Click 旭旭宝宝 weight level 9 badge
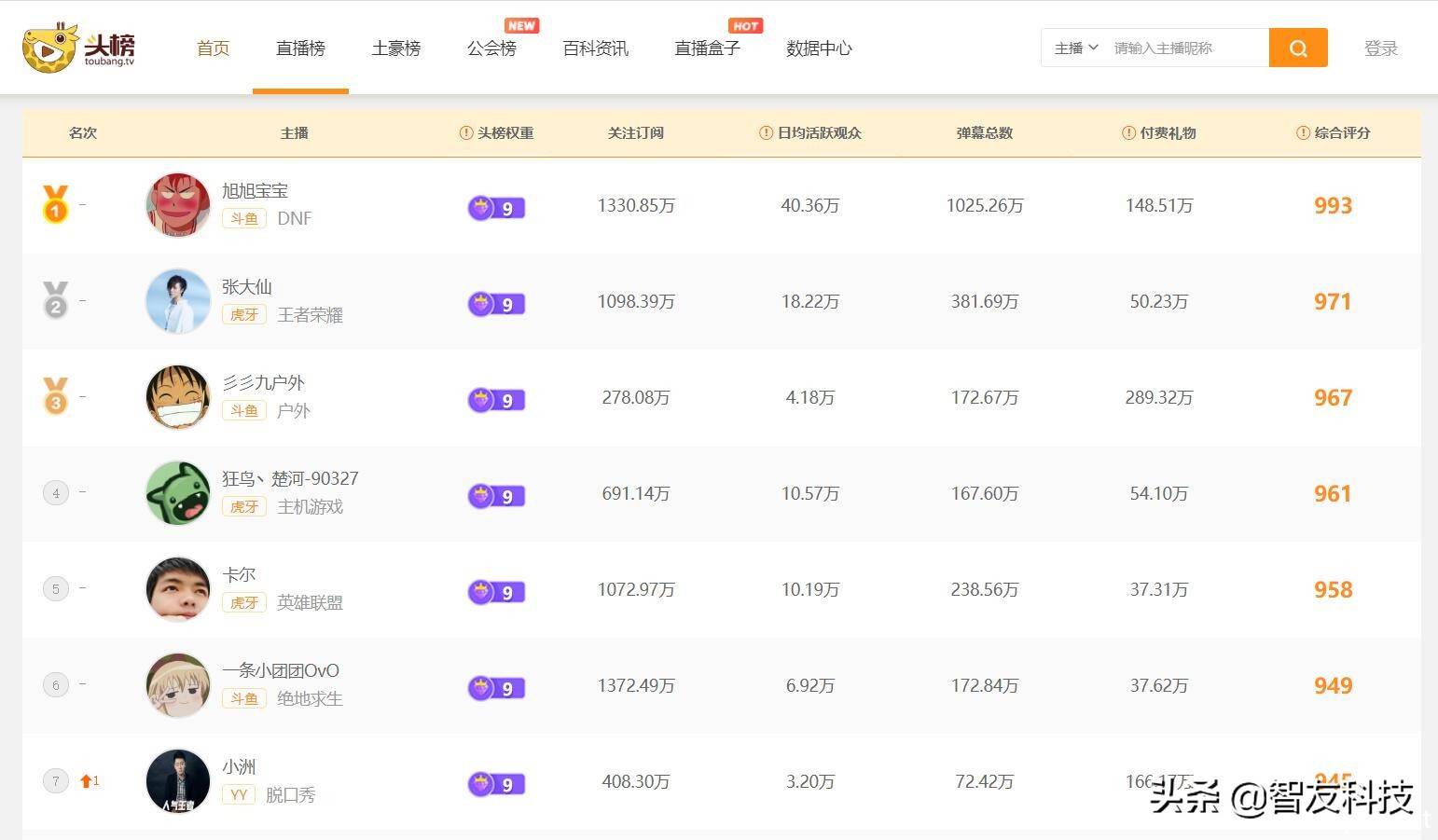Viewport: 1438px width, 840px height. click(x=496, y=207)
